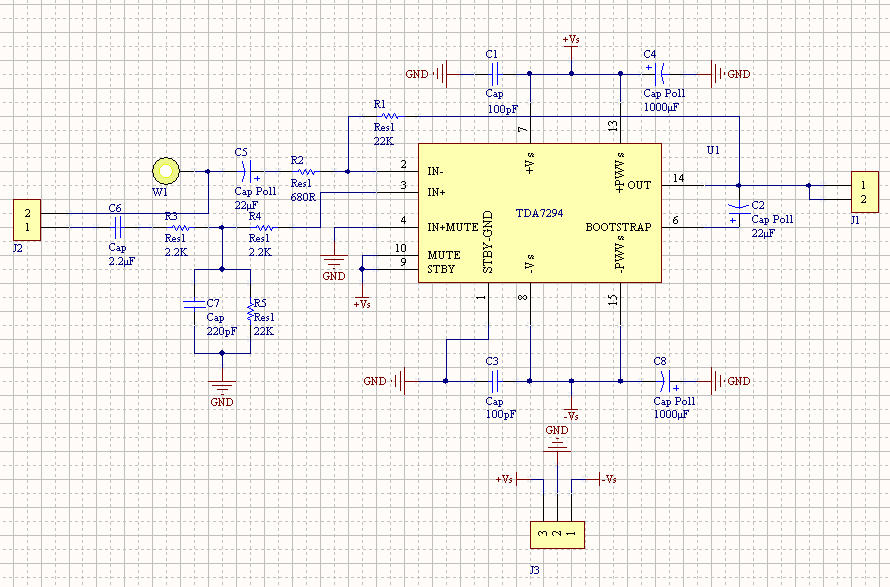Click the BOOTSTRAP pin label
Screen dimensions: 890x587
(x=618, y=227)
